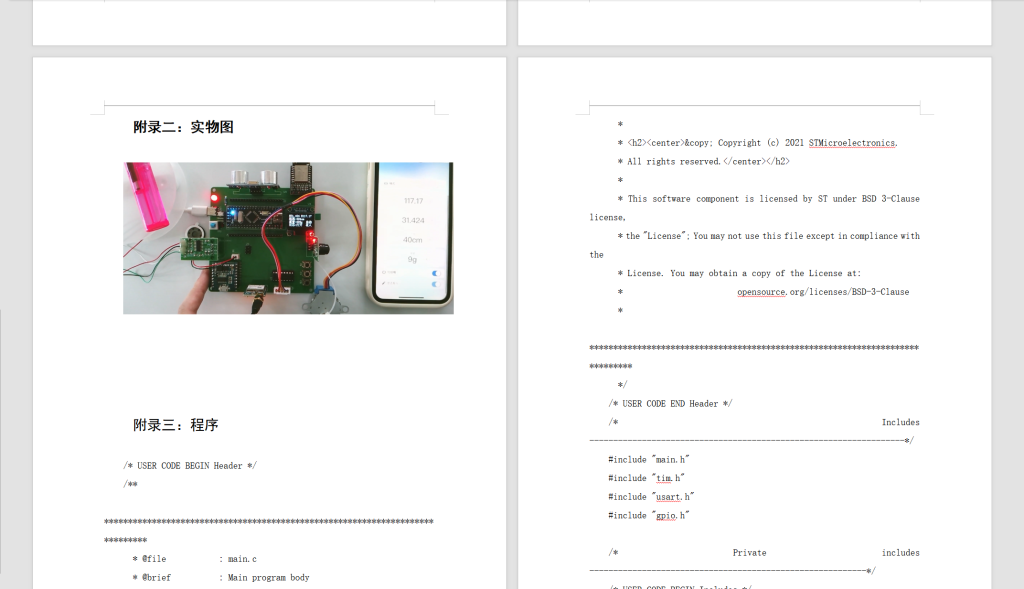
Task: Click the pink lighter in the photo
Action: click(x=148, y=196)
